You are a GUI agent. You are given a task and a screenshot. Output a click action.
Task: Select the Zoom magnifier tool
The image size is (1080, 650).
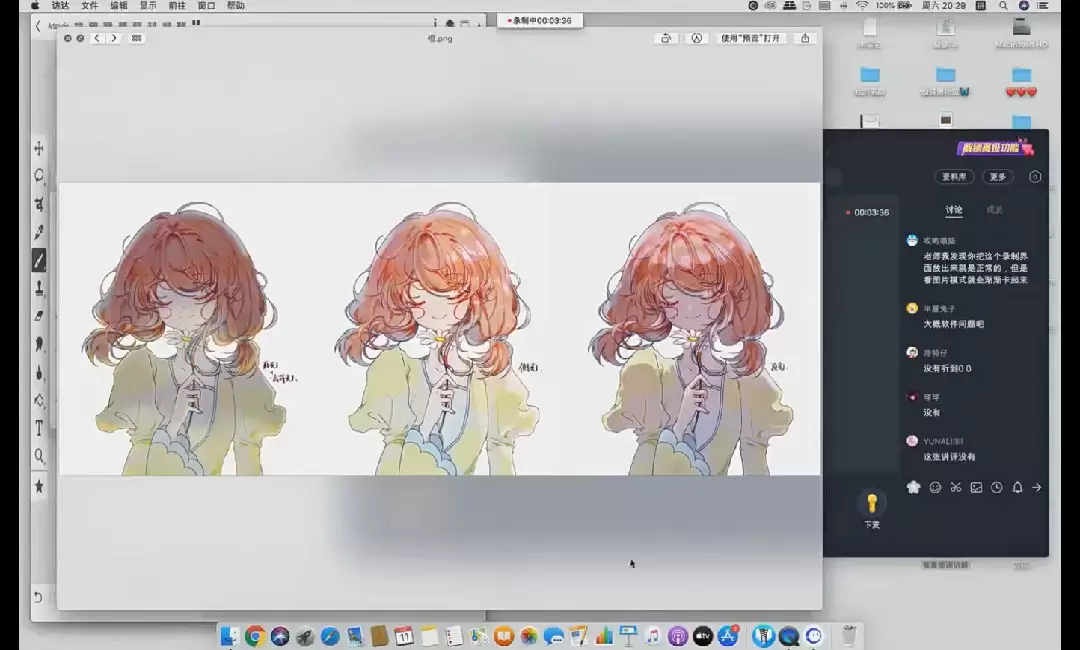[x=39, y=456]
